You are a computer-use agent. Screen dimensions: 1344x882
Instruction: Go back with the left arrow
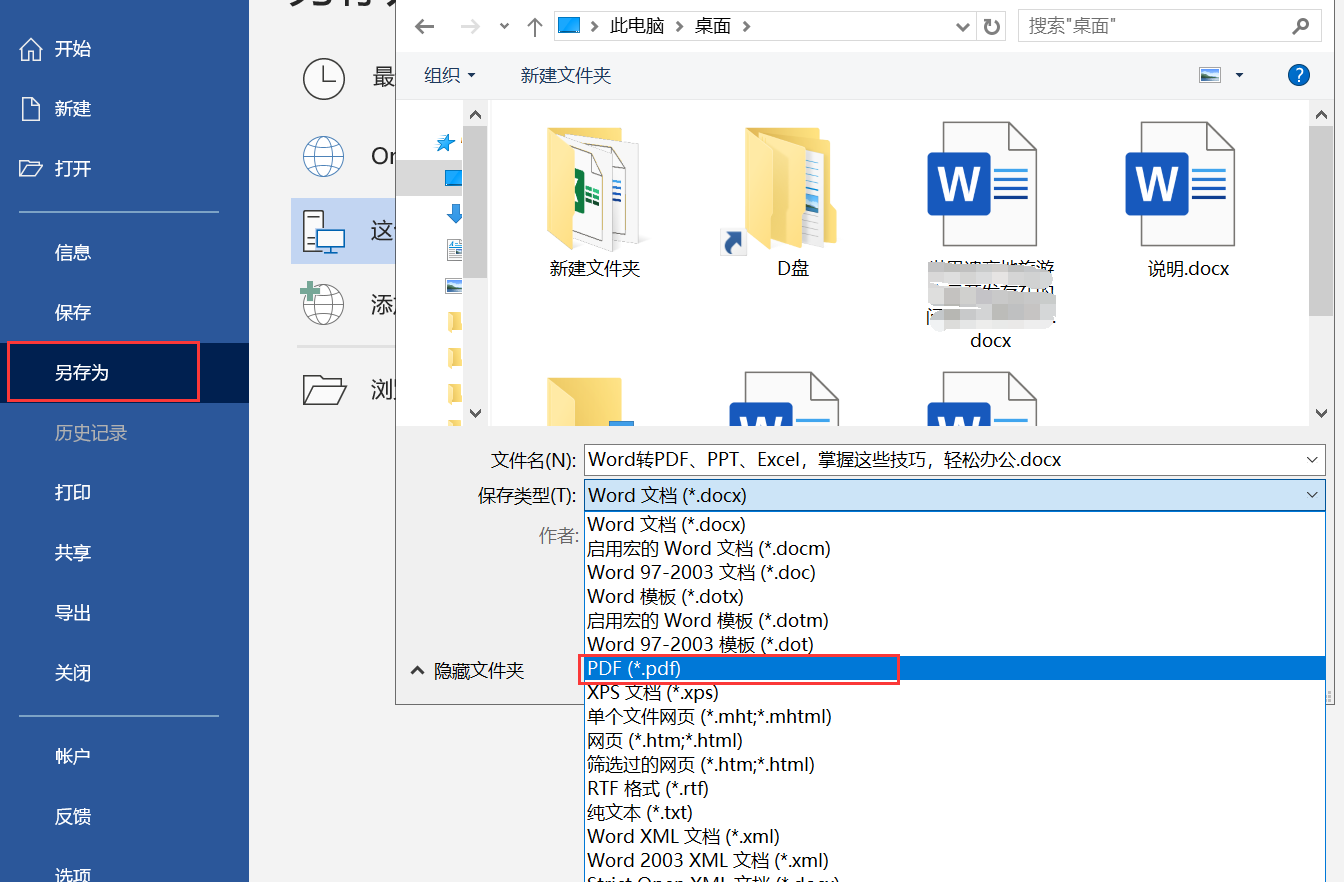tap(424, 27)
